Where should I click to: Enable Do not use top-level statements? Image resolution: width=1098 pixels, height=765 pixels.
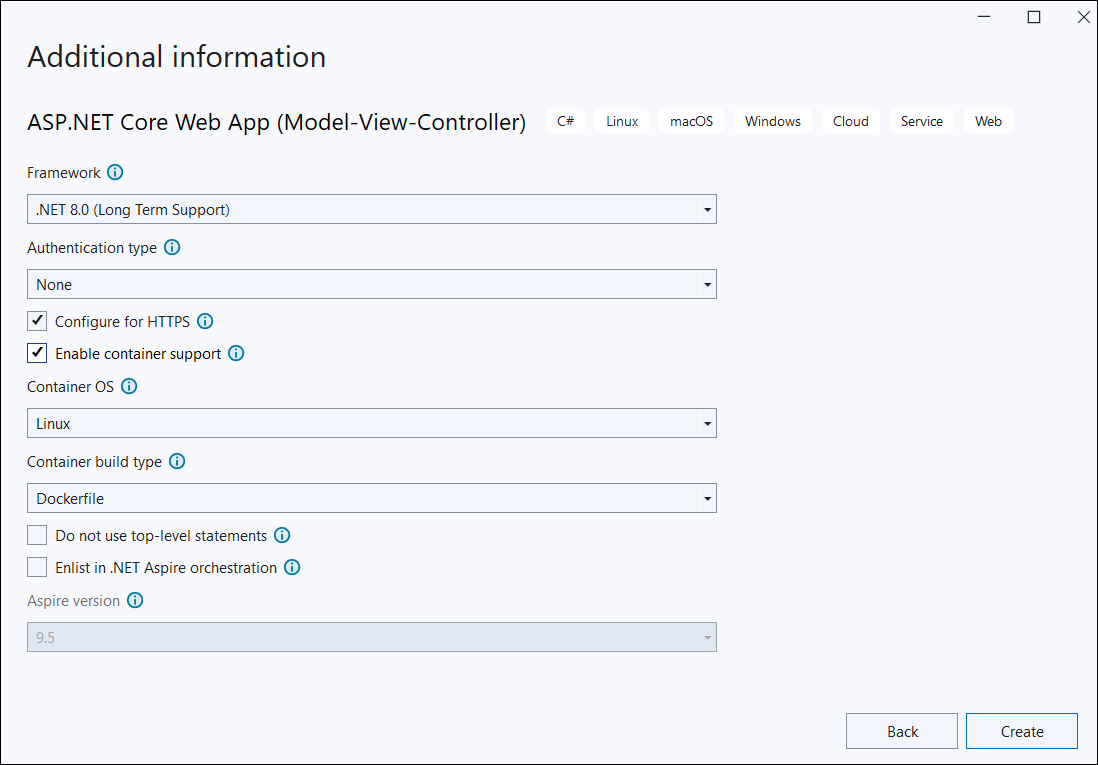(x=37, y=535)
